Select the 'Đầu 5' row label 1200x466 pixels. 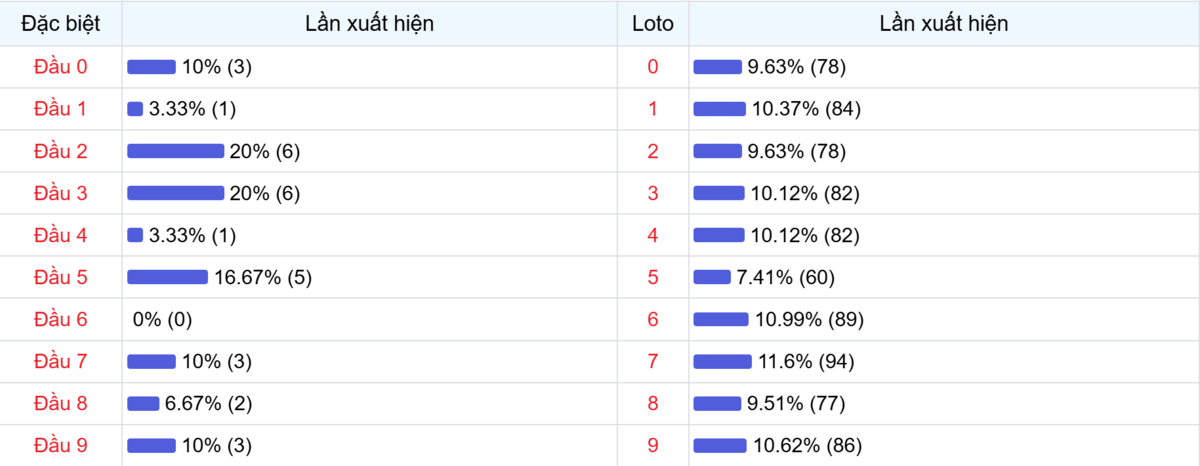(x=61, y=277)
